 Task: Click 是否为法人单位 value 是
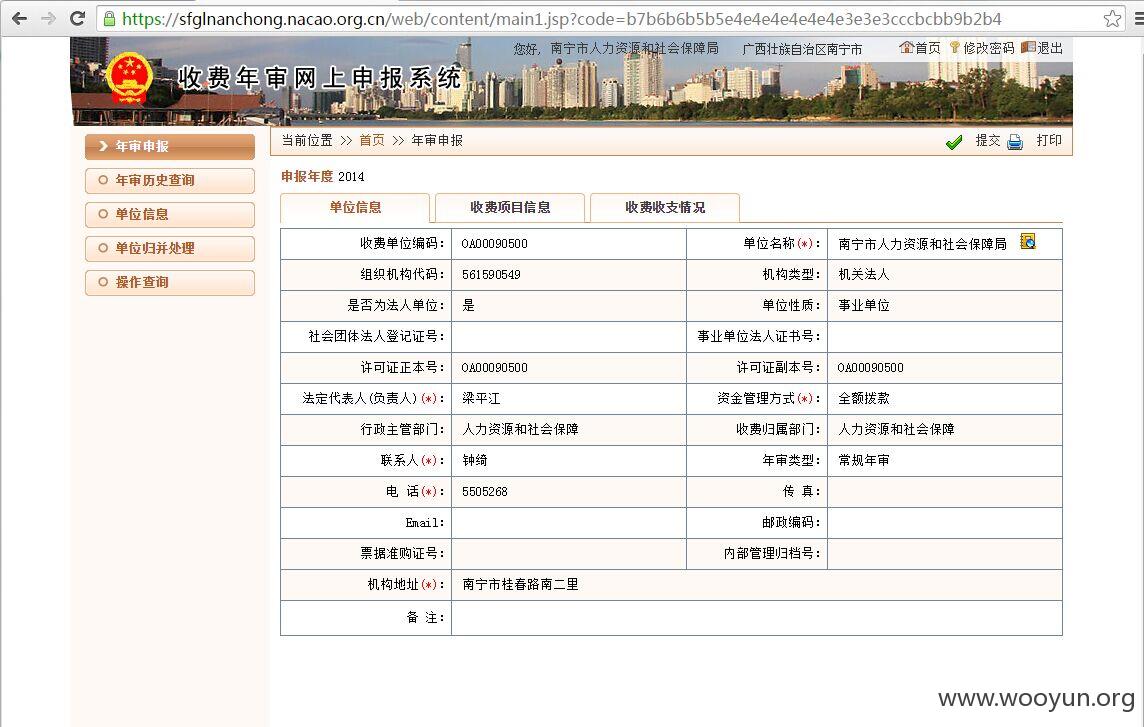coord(468,305)
